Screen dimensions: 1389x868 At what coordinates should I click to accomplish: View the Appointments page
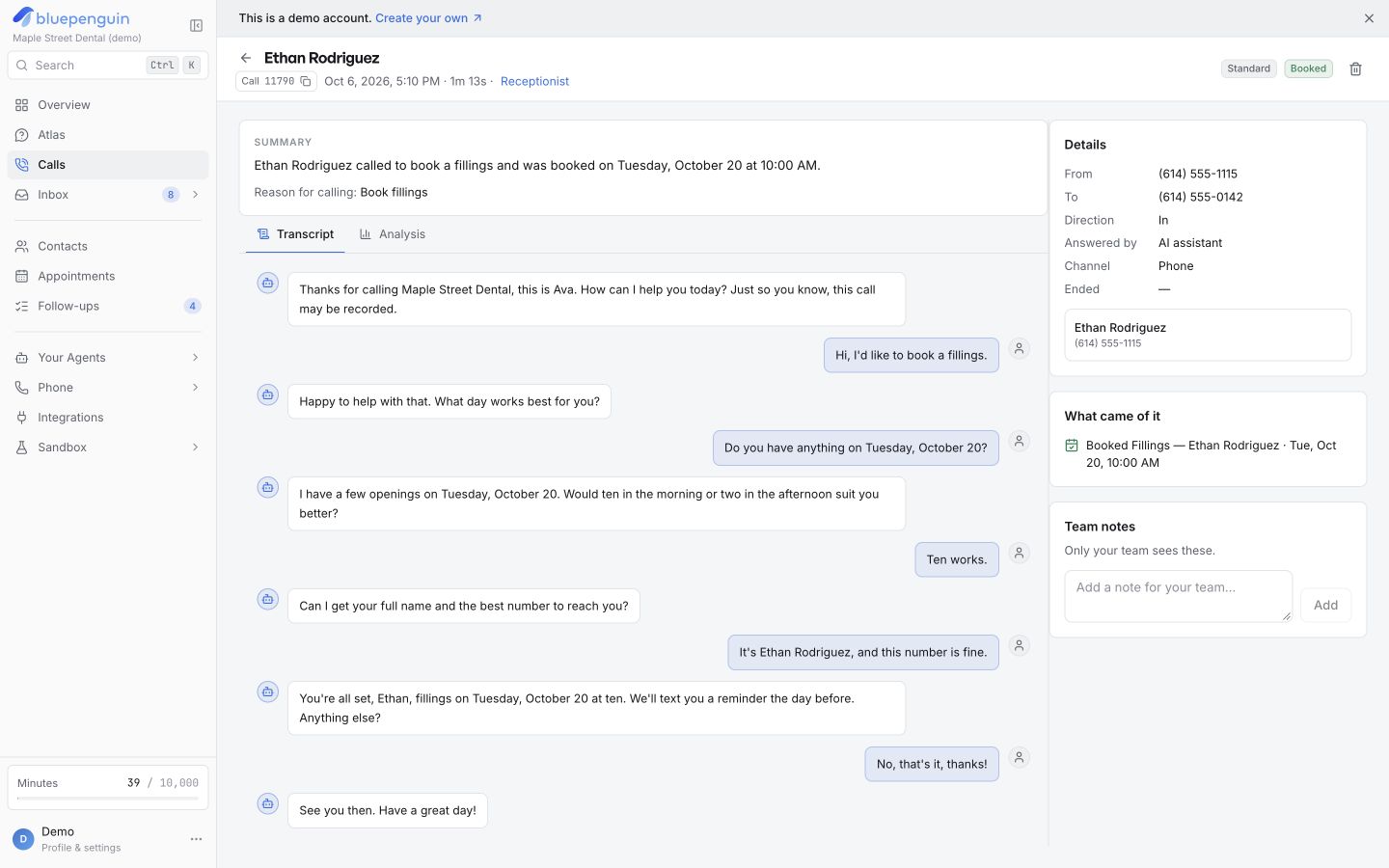[108, 277]
